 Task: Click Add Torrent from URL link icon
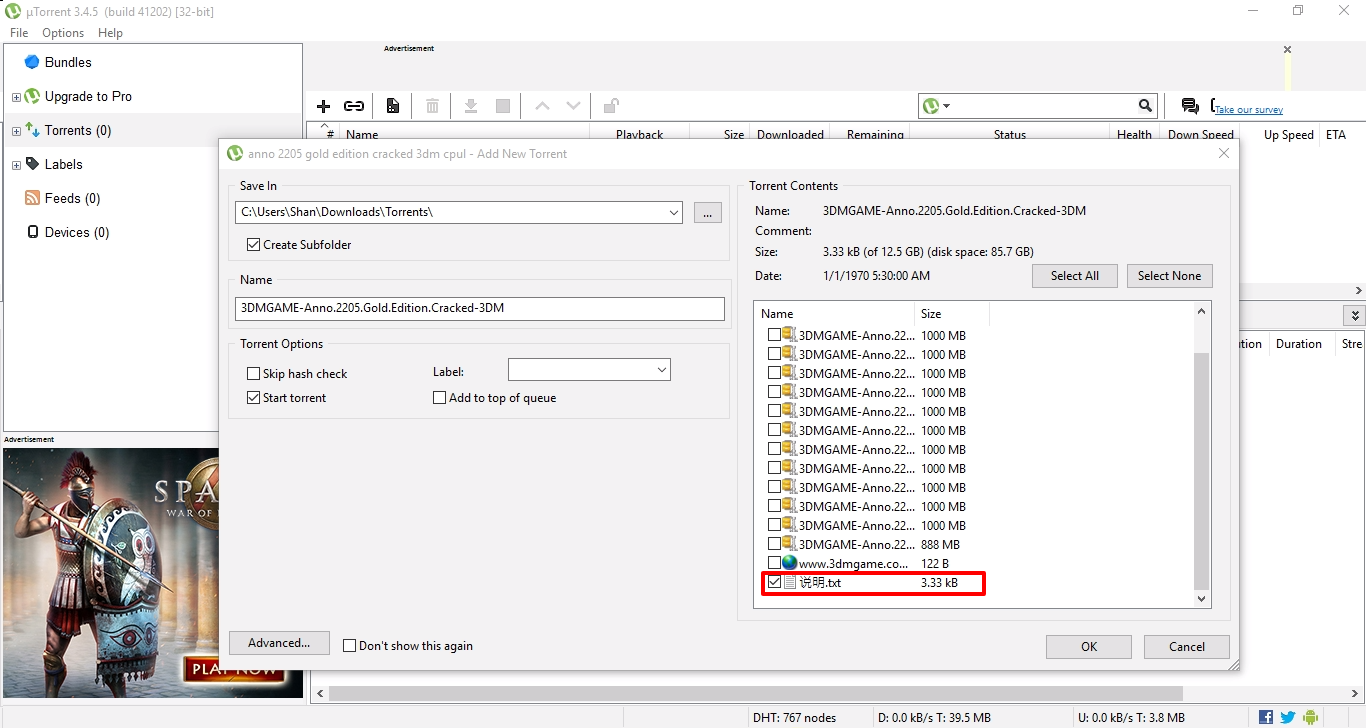[x=354, y=106]
